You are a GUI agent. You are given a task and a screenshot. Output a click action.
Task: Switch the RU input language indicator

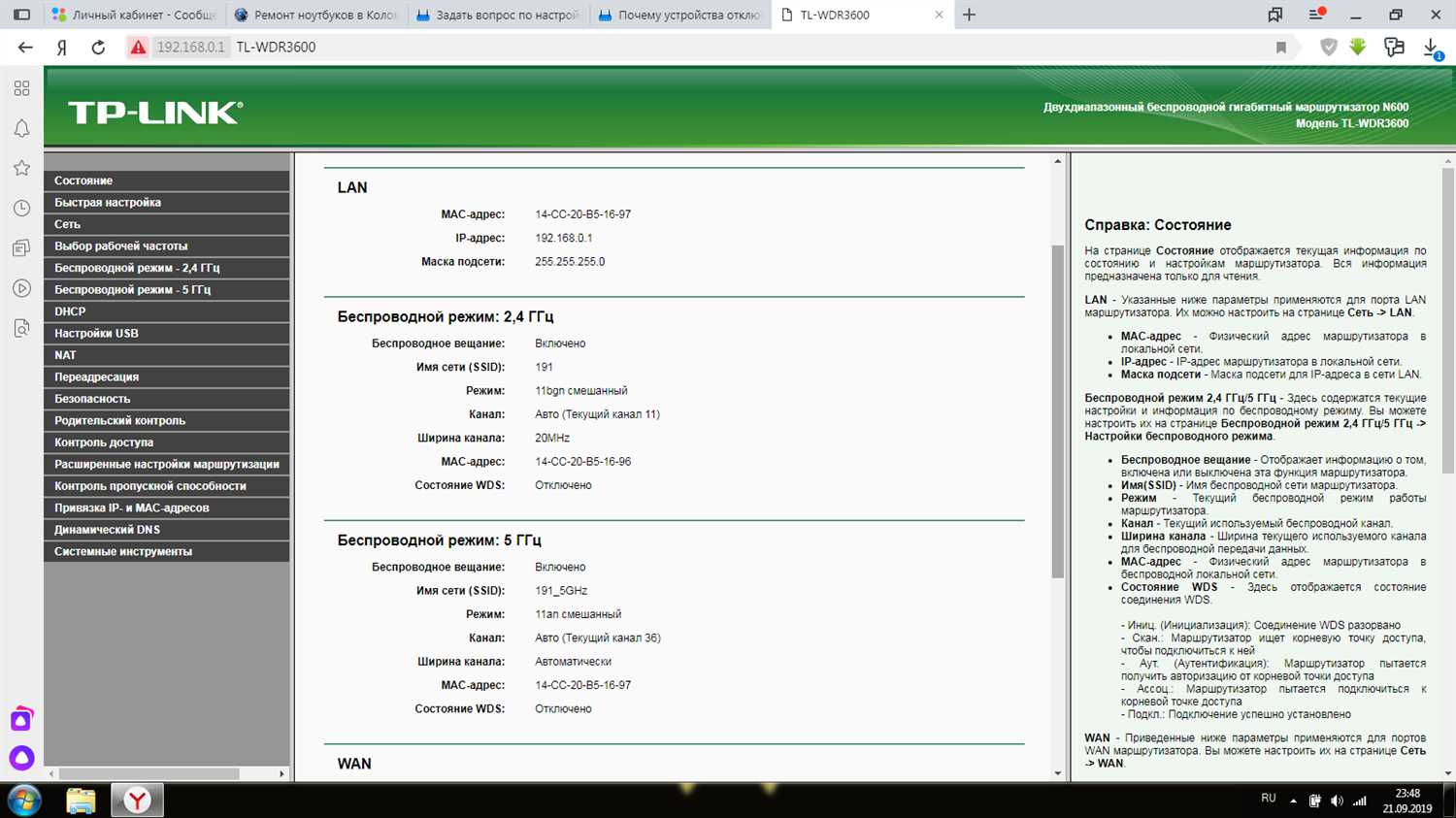(1269, 798)
